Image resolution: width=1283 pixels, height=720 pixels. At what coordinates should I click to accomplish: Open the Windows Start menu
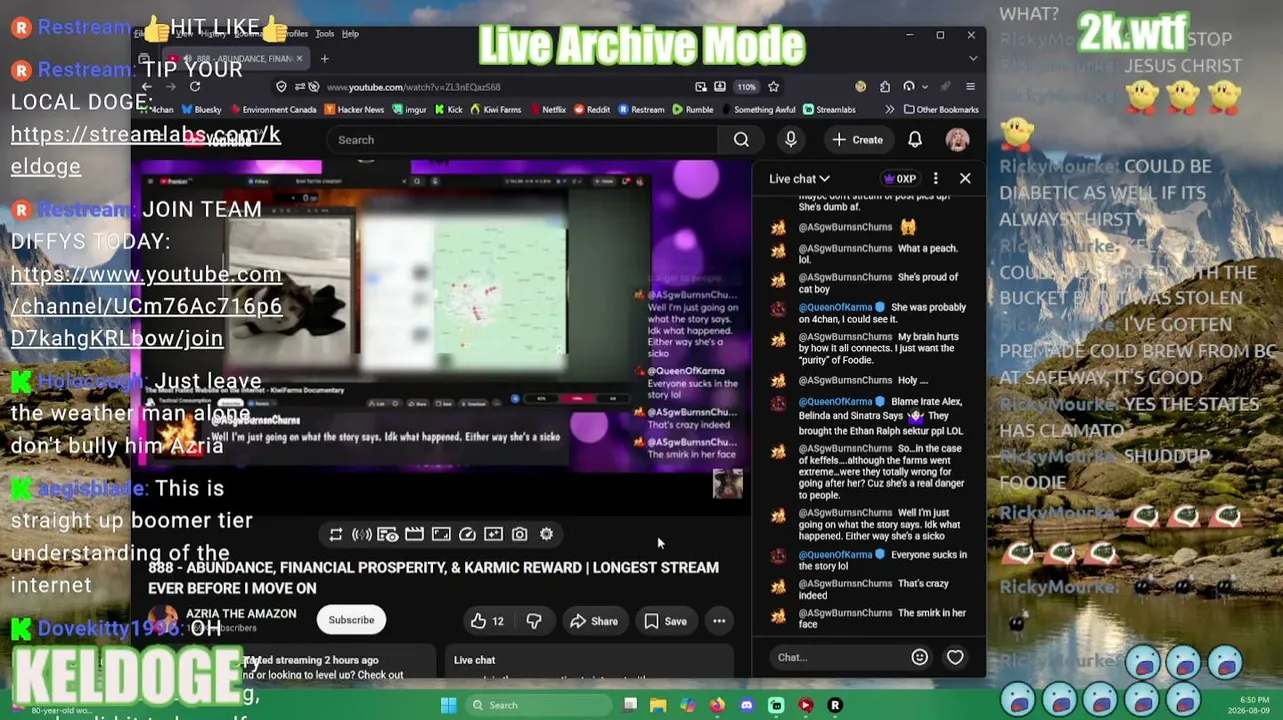pos(449,705)
